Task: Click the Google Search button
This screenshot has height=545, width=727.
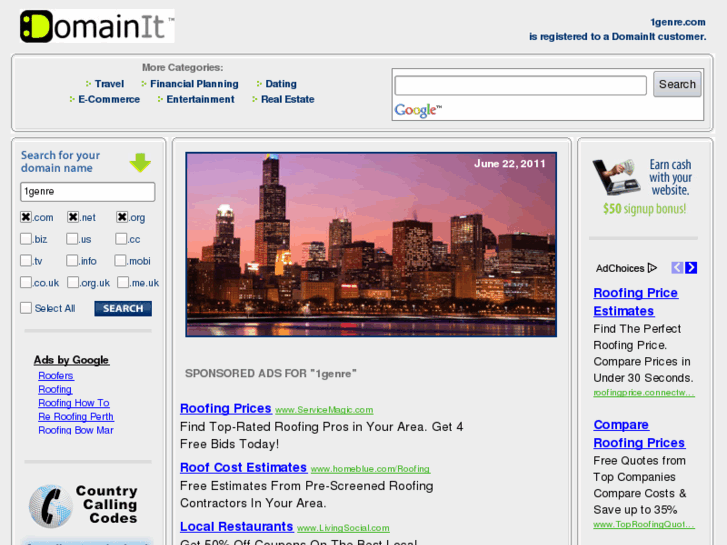Action: click(677, 84)
